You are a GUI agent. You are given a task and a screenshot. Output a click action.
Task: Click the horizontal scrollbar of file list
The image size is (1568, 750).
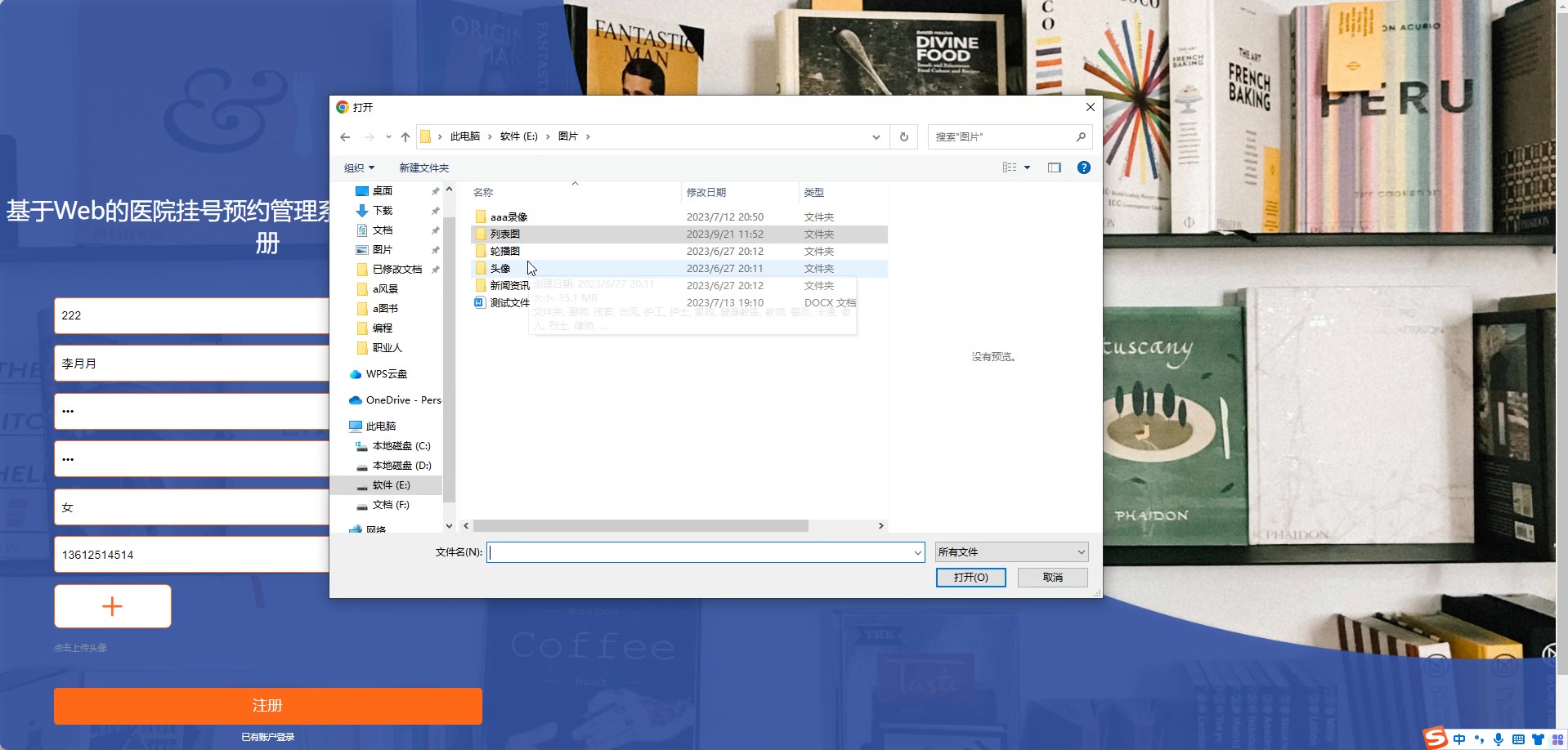pyautogui.click(x=640, y=526)
